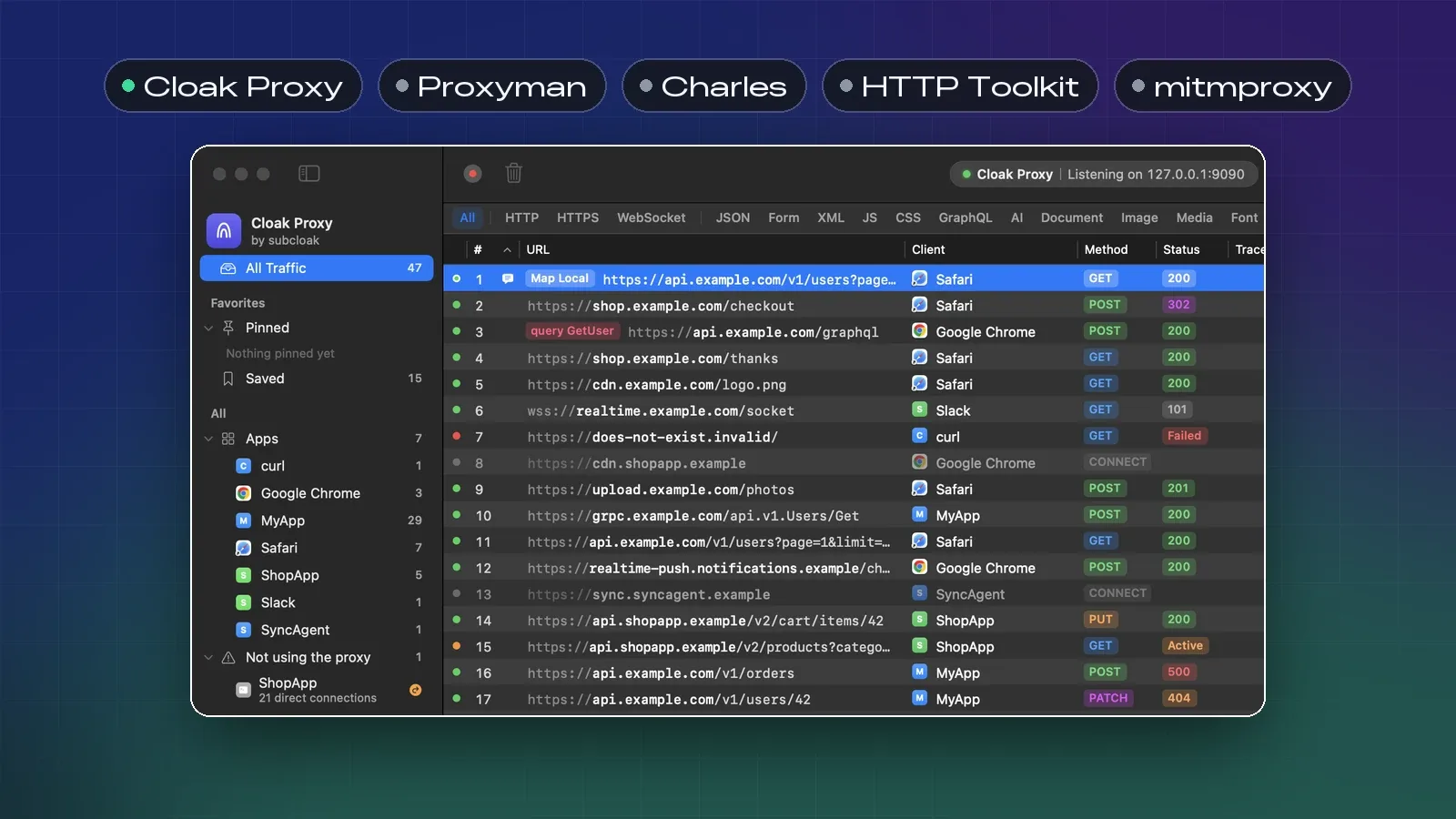Click the Google Chrome icon in sidebar

[x=243, y=493]
